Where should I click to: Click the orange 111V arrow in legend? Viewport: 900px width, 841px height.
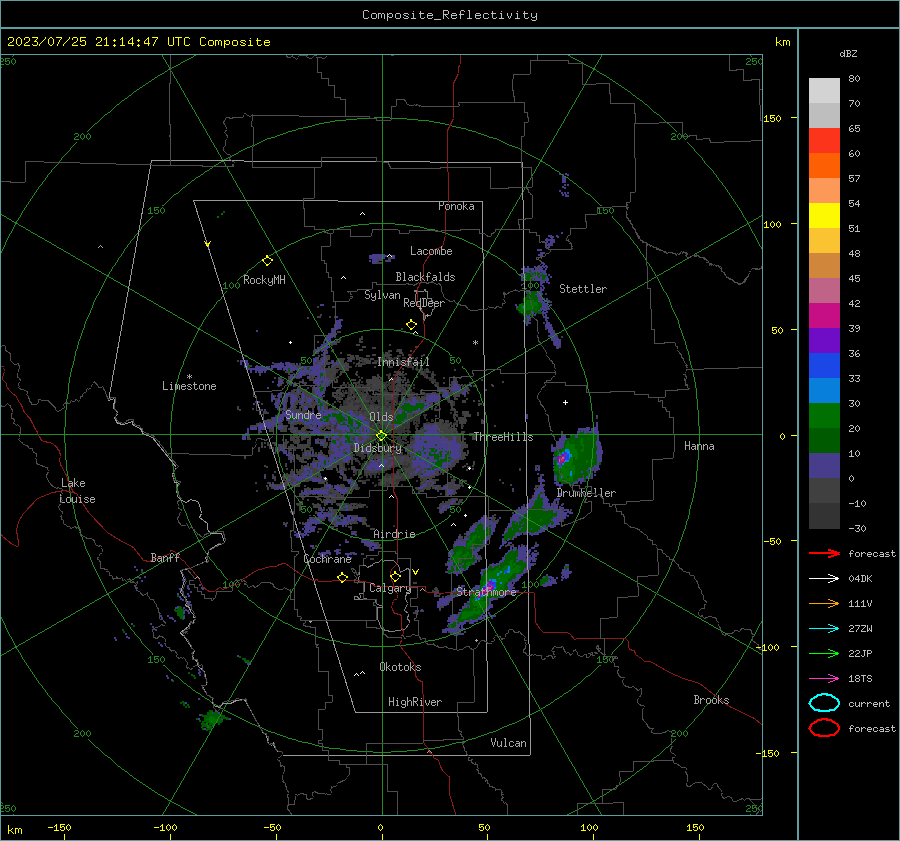(824, 603)
